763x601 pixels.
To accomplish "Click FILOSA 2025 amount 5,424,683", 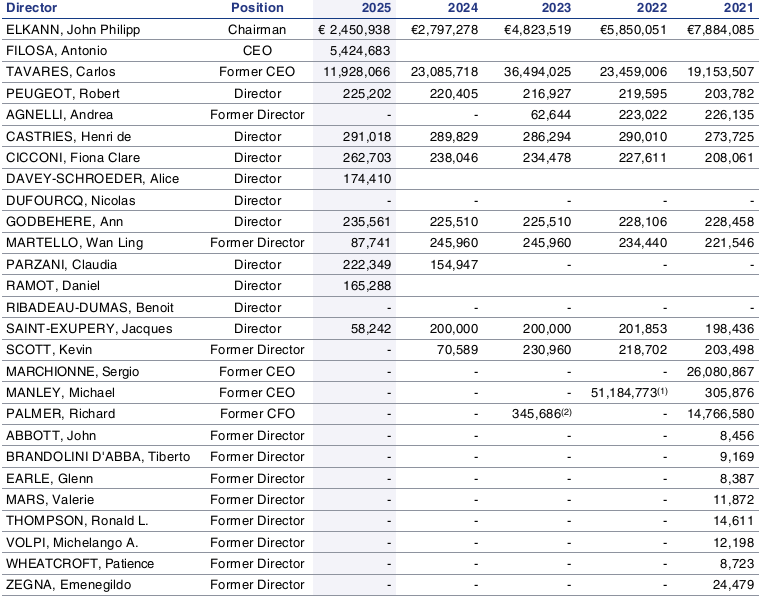I will [361, 50].
